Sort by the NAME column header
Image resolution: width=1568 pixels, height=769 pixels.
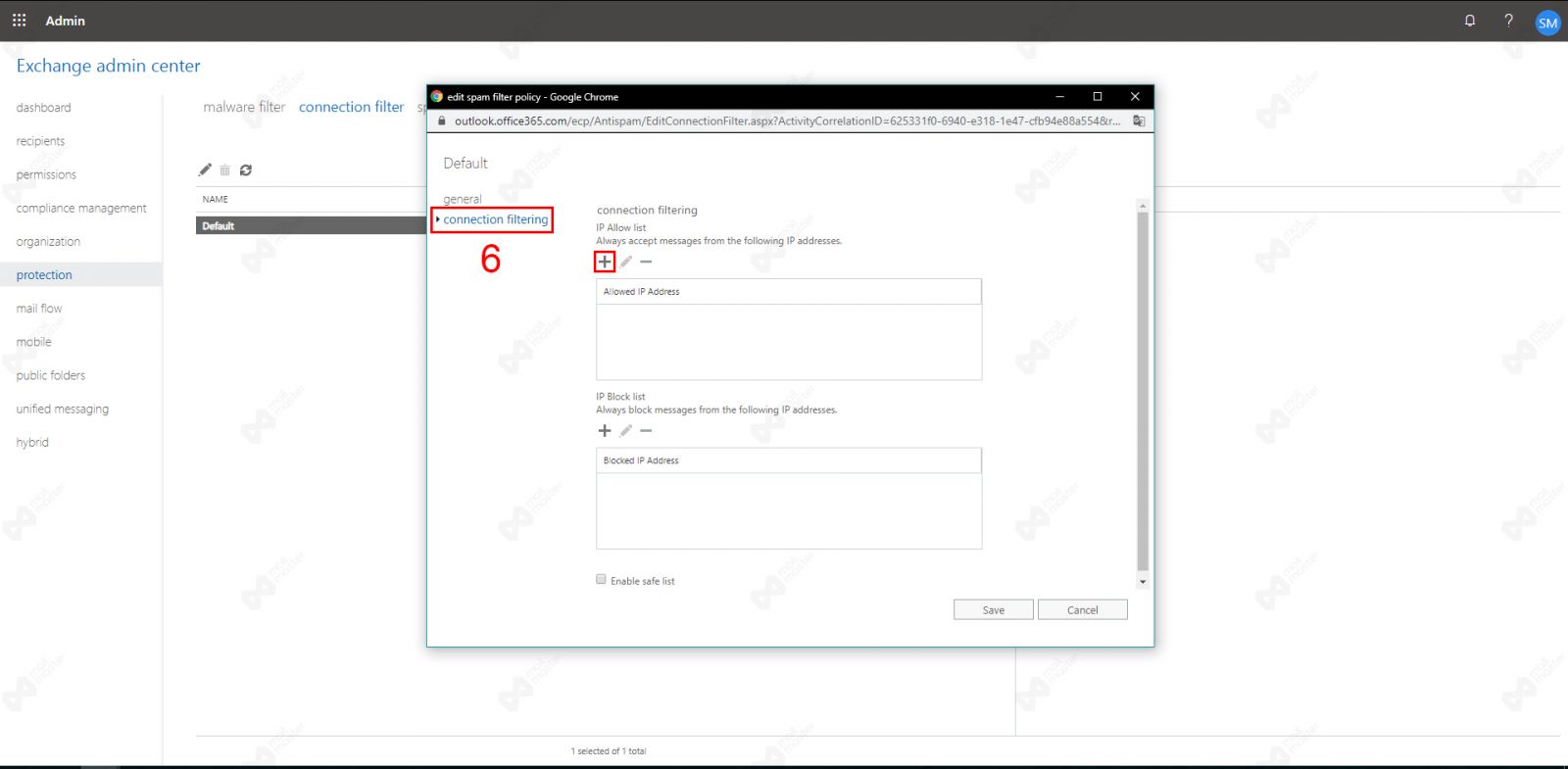click(x=216, y=199)
